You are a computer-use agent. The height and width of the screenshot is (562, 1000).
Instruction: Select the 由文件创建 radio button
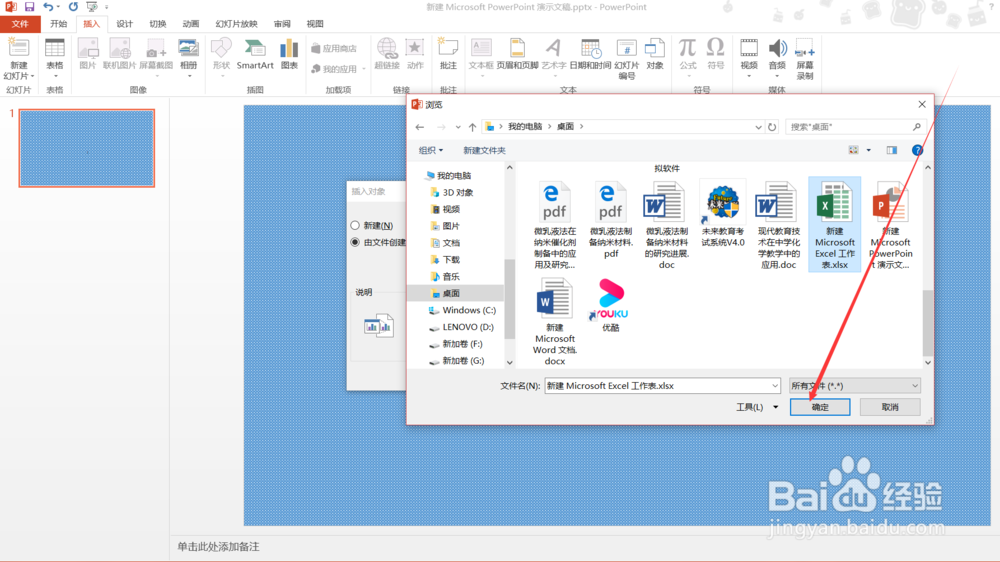point(355,242)
